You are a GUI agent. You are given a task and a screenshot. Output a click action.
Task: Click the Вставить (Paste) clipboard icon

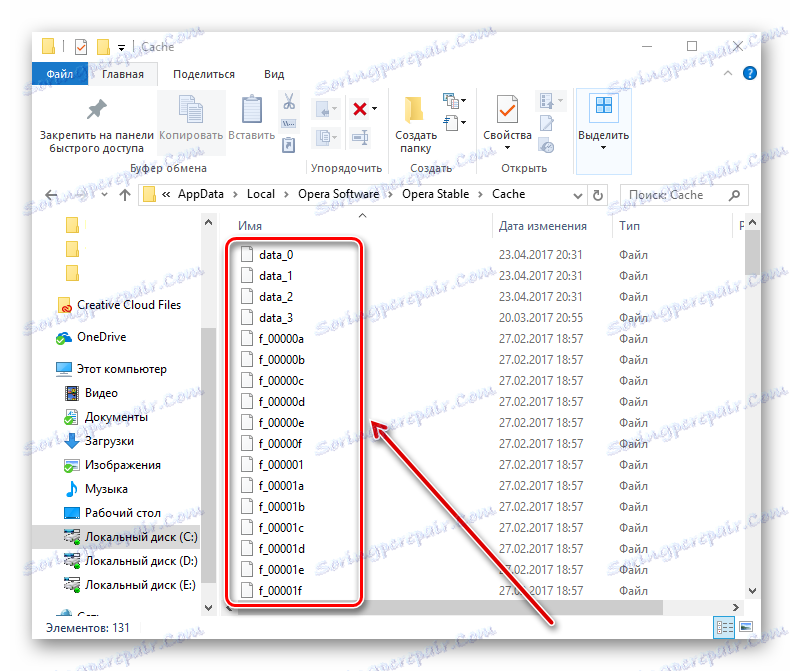click(x=251, y=109)
